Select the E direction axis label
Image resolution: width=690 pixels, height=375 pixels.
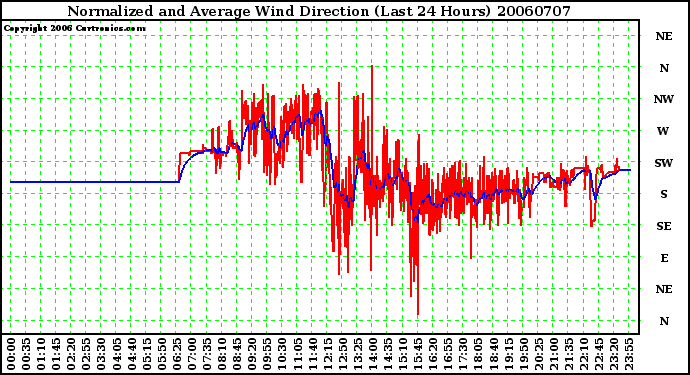click(664, 258)
